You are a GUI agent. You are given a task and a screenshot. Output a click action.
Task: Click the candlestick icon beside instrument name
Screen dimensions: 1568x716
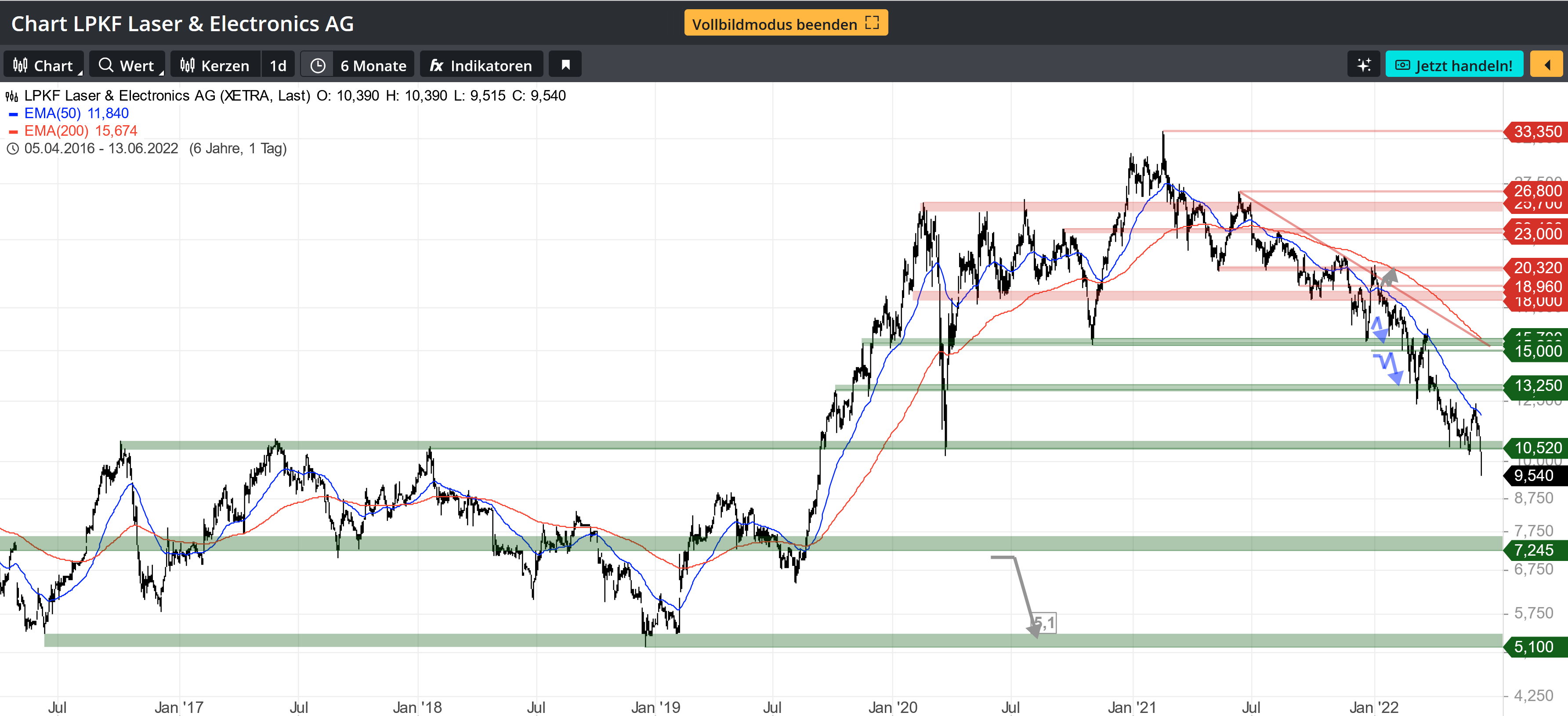click(12, 96)
